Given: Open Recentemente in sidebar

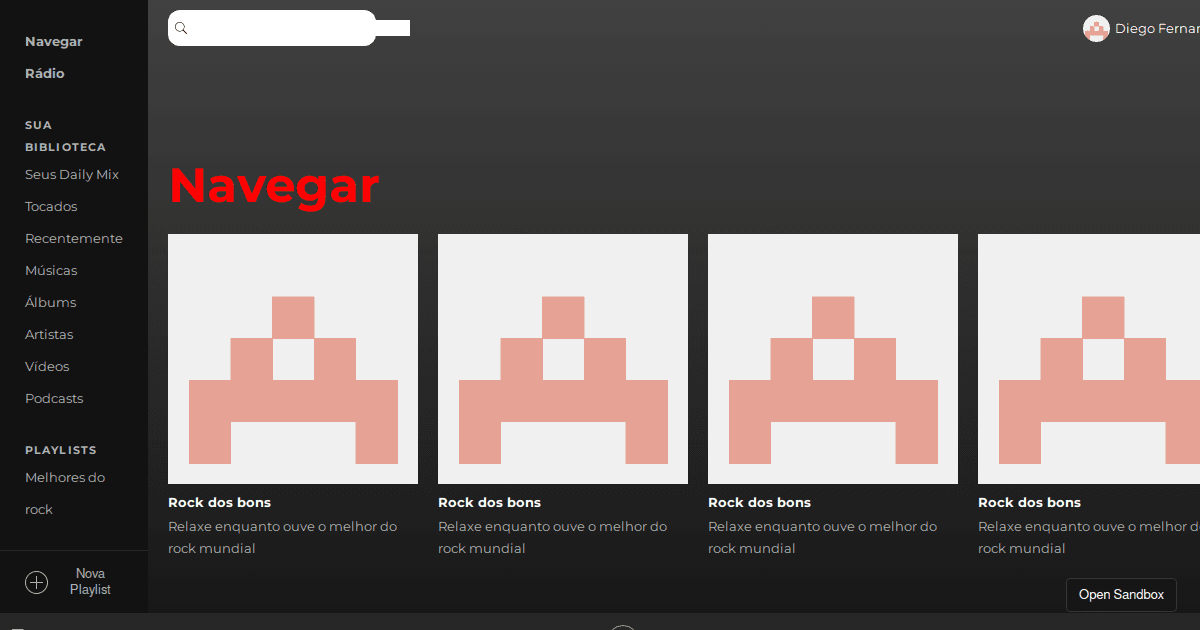Looking at the screenshot, I should point(74,239).
